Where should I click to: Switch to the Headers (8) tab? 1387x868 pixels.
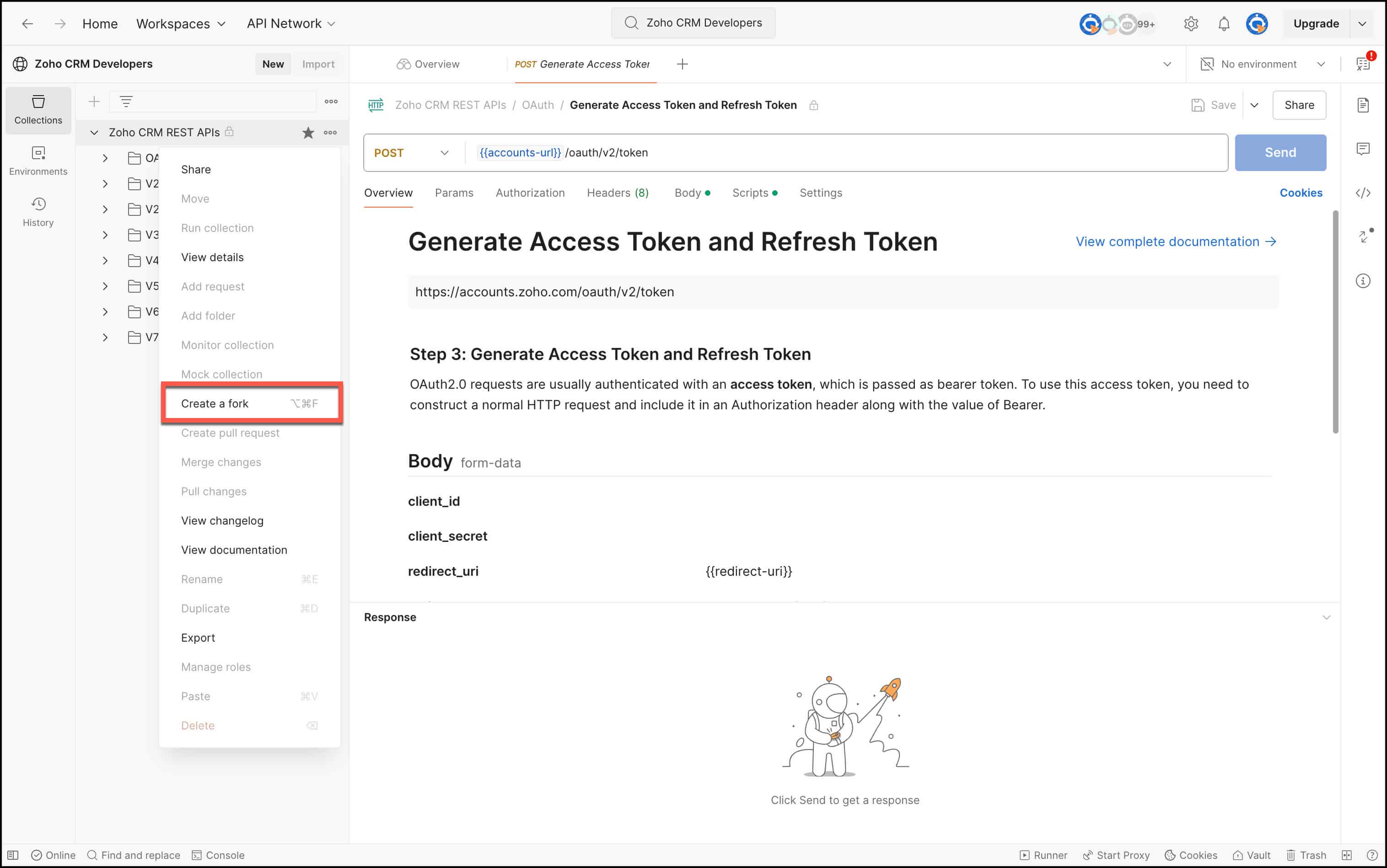tap(618, 193)
